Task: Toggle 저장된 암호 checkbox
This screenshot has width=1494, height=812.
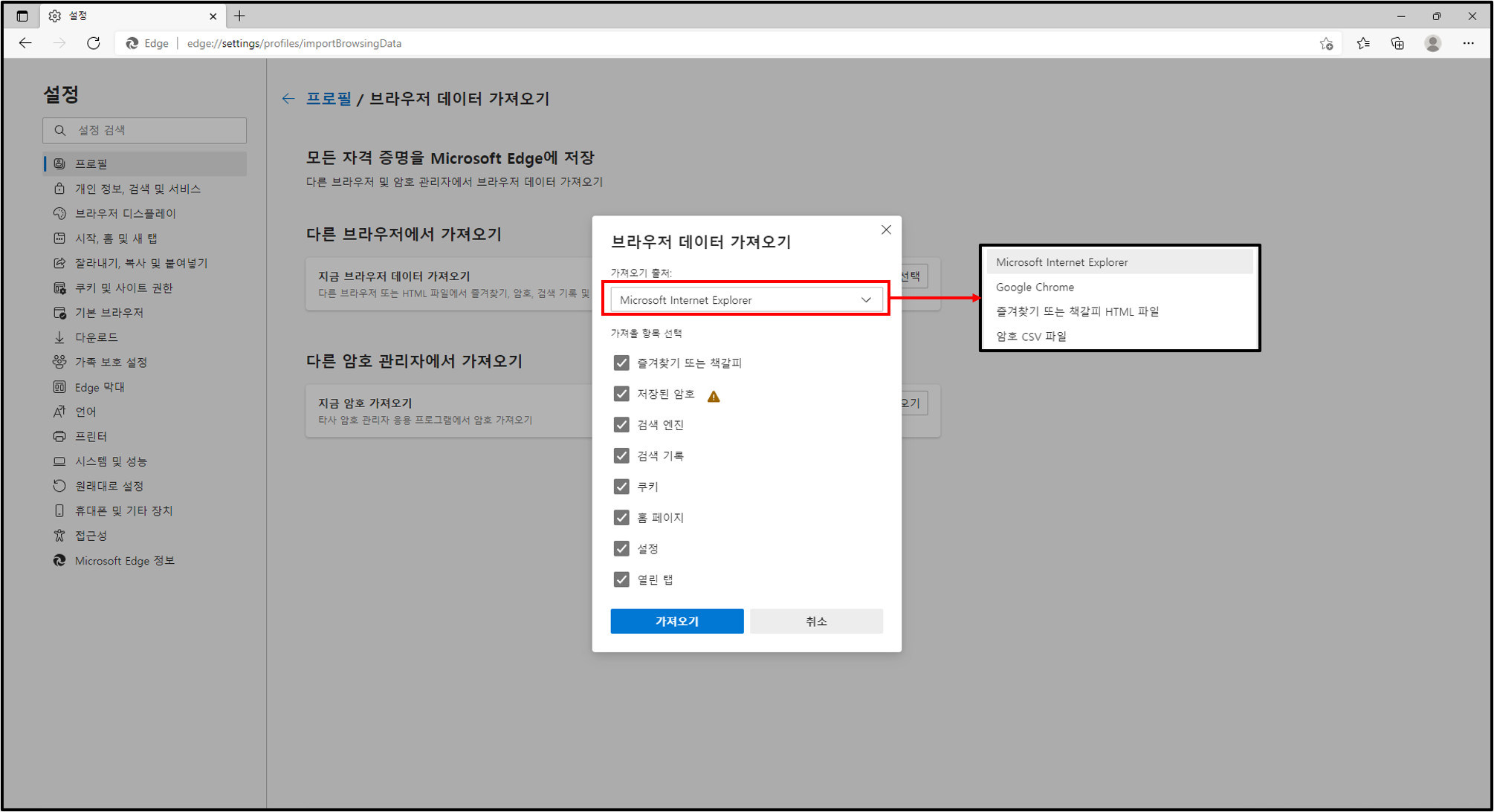Action: [x=621, y=394]
